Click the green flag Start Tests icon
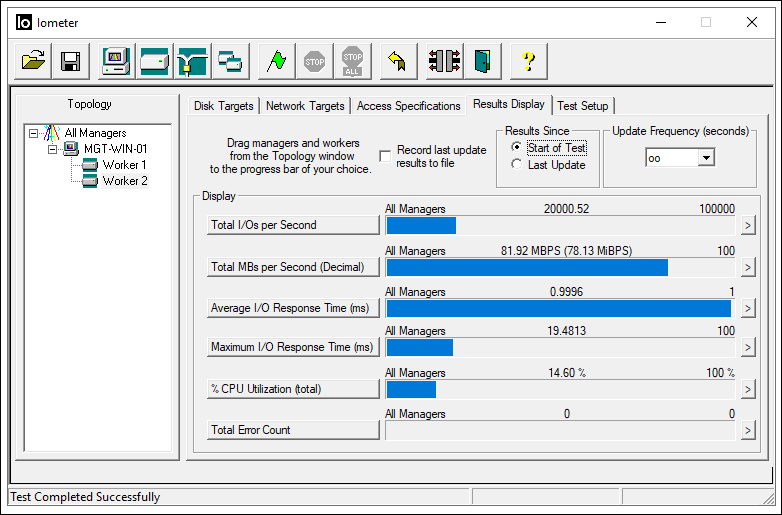The width and height of the screenshot is (782, 515). pyautogui.click(x=277, y=62)
